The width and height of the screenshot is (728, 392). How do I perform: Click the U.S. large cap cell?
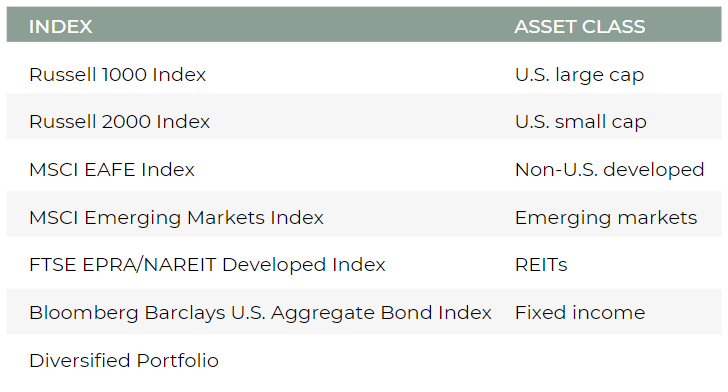tap(579, 74)
